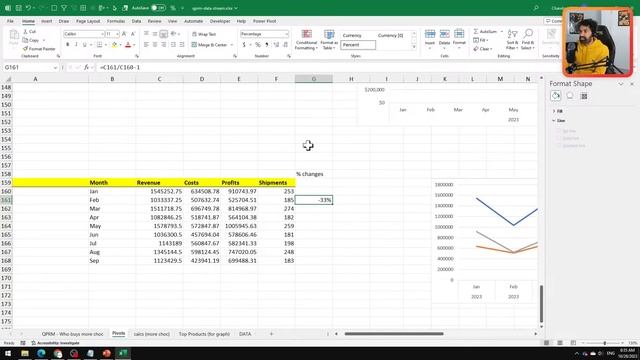The width and height of the screenshot is (640, 360).
Task: Open the fill color highlighter button
Action: tap(115, 44)
